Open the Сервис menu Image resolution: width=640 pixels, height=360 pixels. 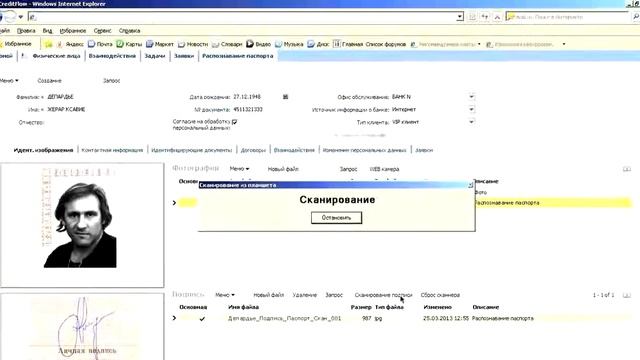pos(102,31)
